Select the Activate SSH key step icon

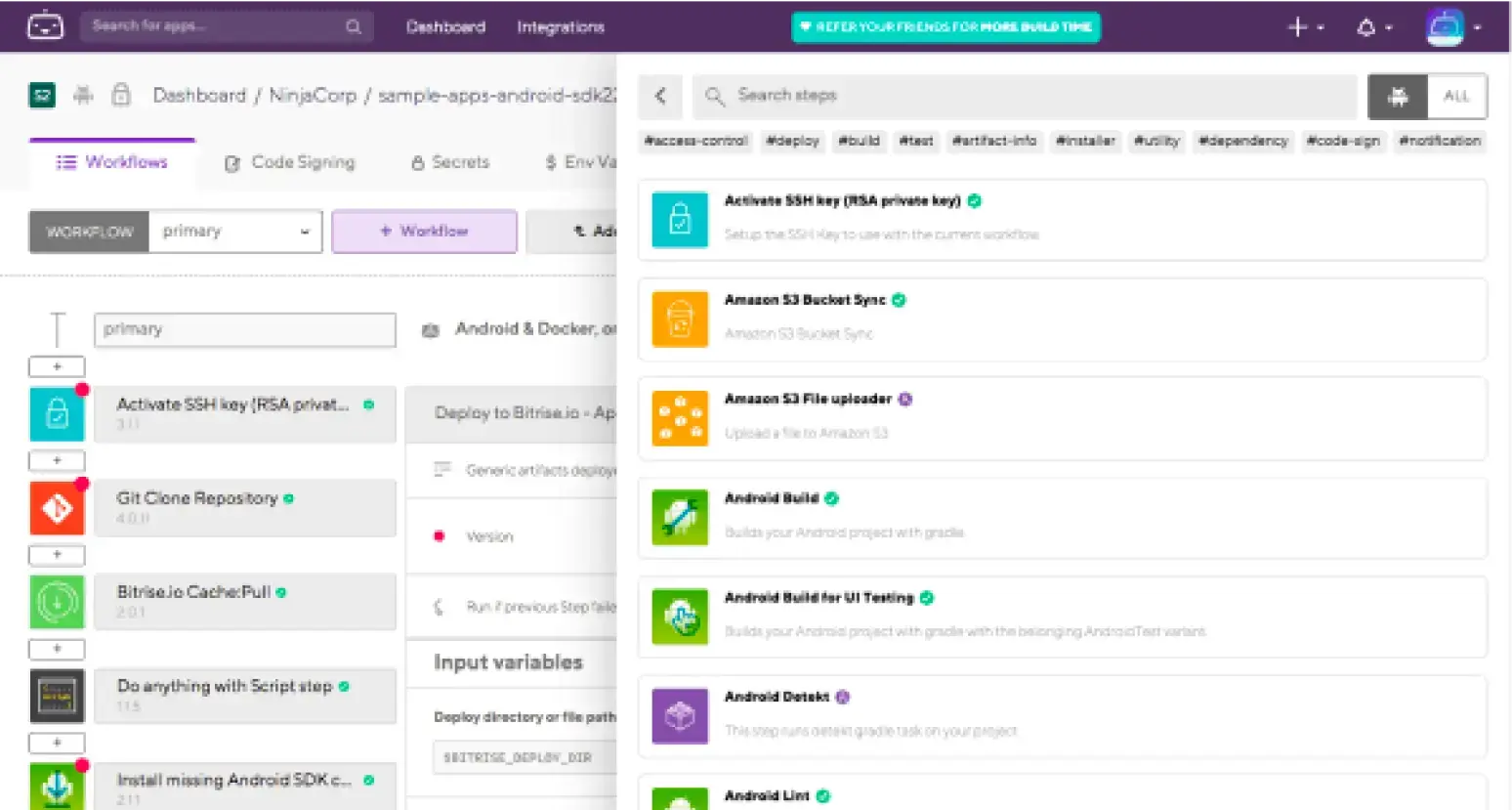point(57,414)
